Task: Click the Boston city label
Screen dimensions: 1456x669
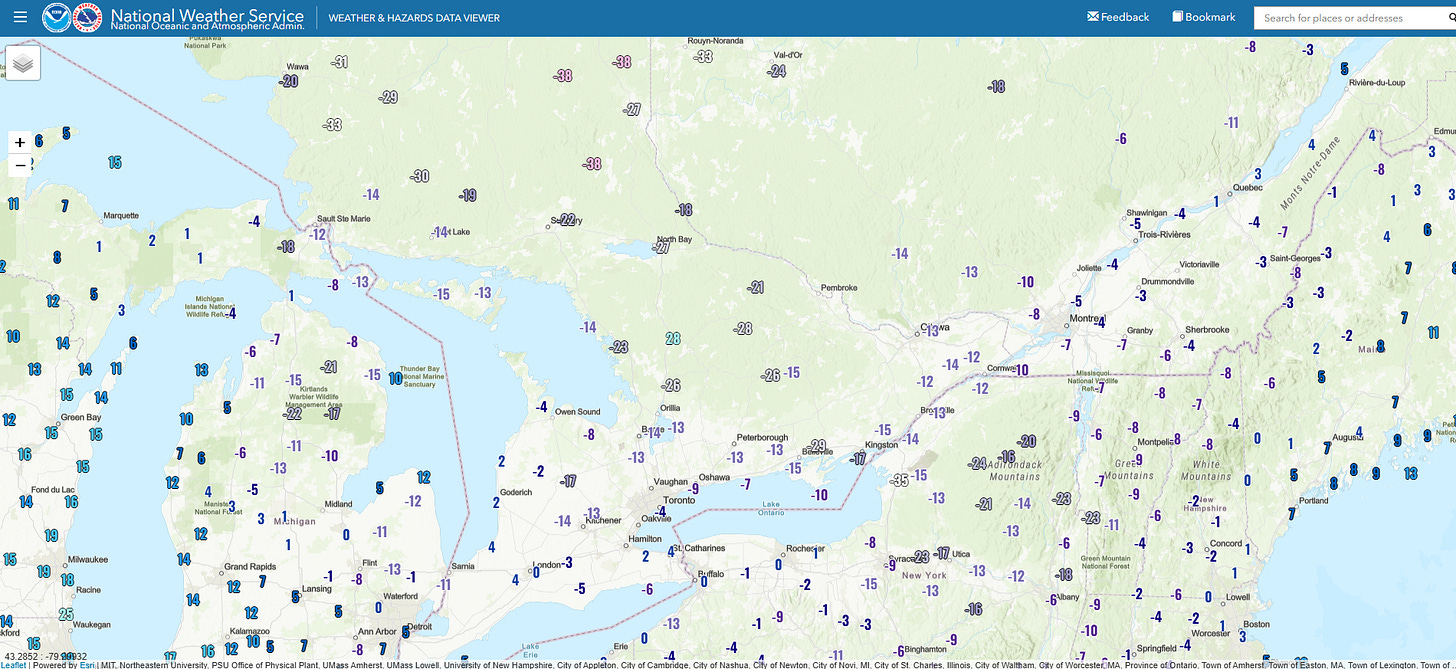Action: pos(1257,624)
